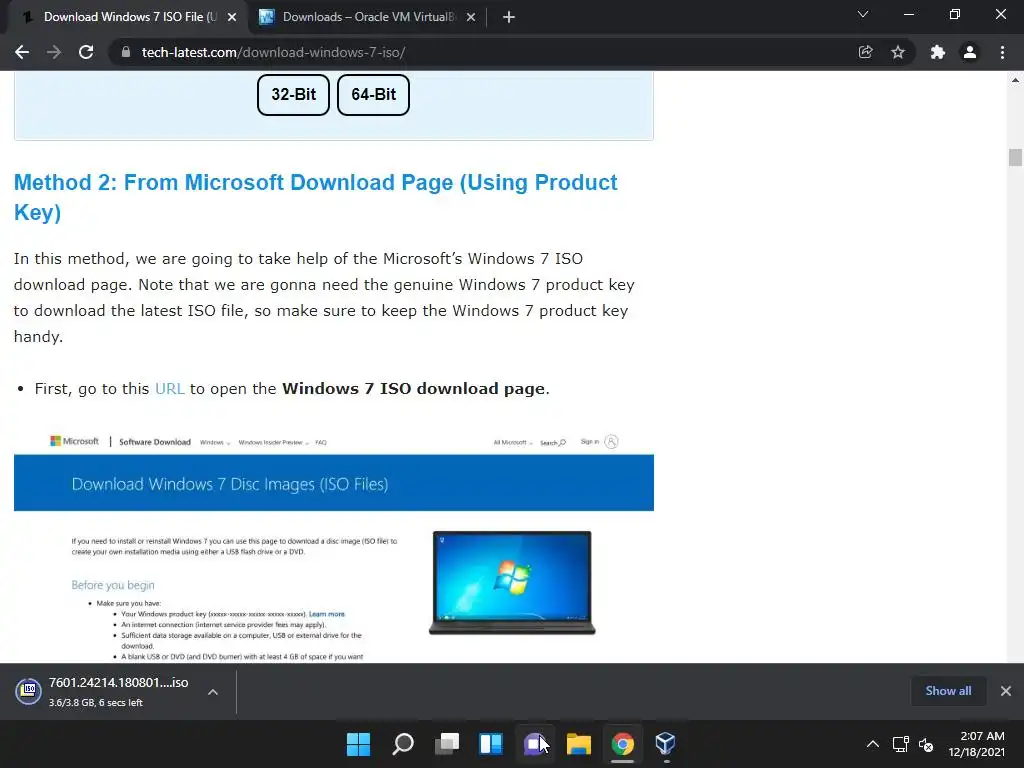Click the bold Windows 7 ISO download page text
This screenshot has width=1024, height=768.
pyautogui.click(x=413, y=389)
